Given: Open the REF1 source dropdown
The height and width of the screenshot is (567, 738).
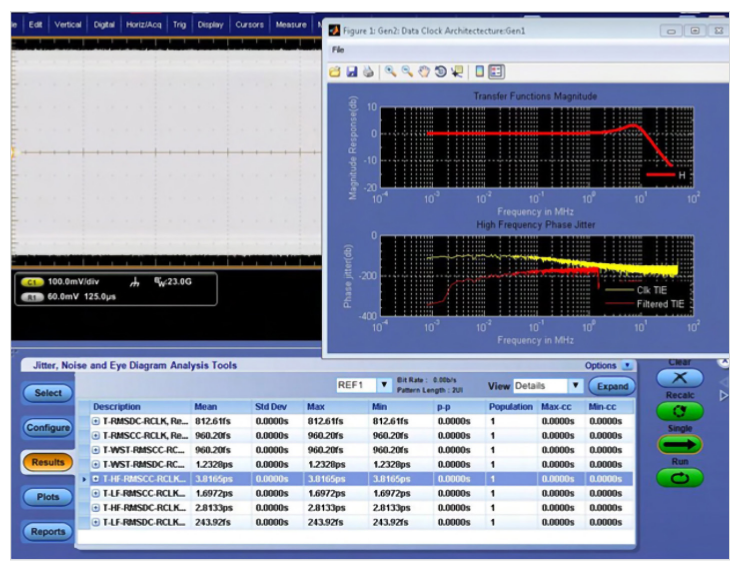Looking at the screenshot, I should click(383, 385).
